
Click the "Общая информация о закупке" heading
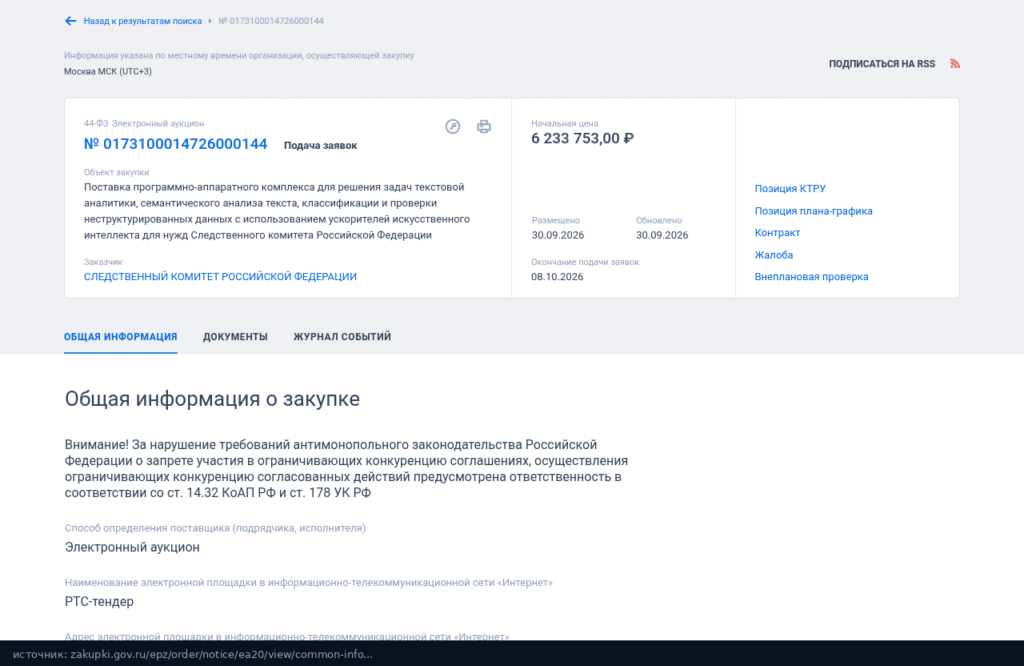coord(212,398)
